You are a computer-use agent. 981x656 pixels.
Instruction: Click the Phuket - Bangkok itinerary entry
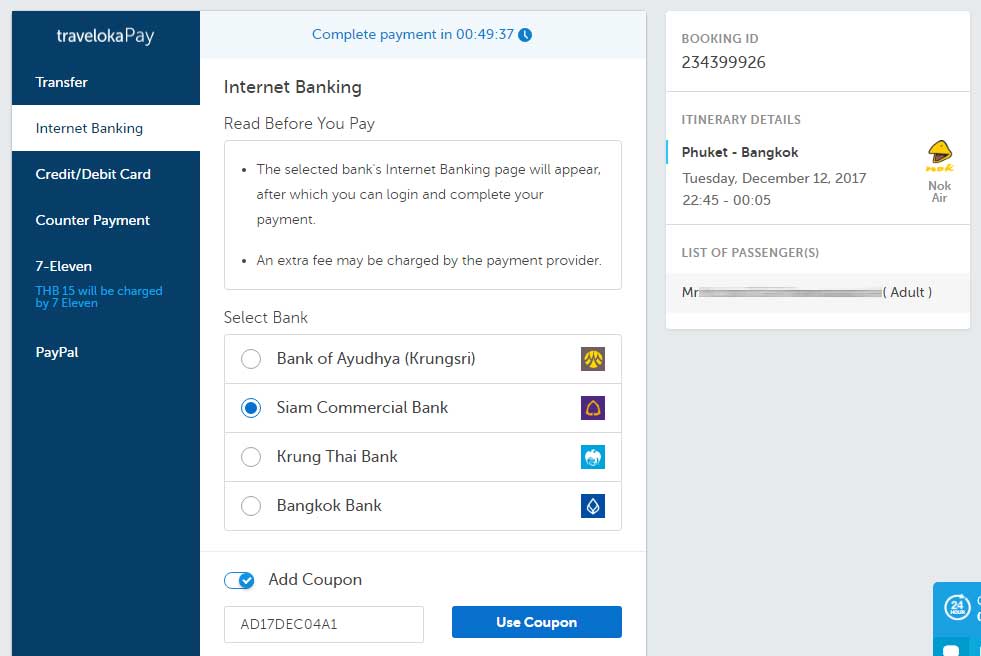740,153
